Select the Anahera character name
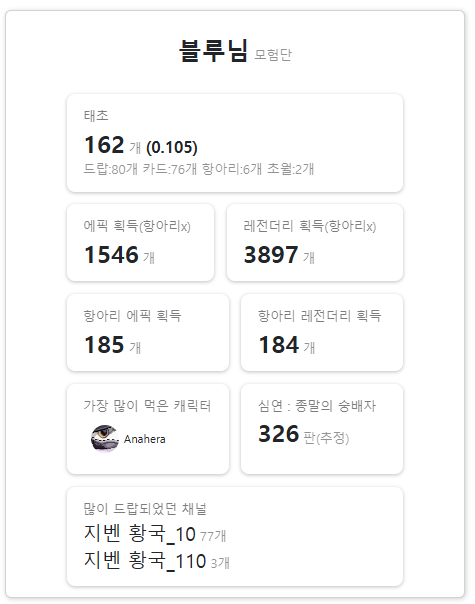This screenshot has height=604, width=475. click(x=144, y=439)
